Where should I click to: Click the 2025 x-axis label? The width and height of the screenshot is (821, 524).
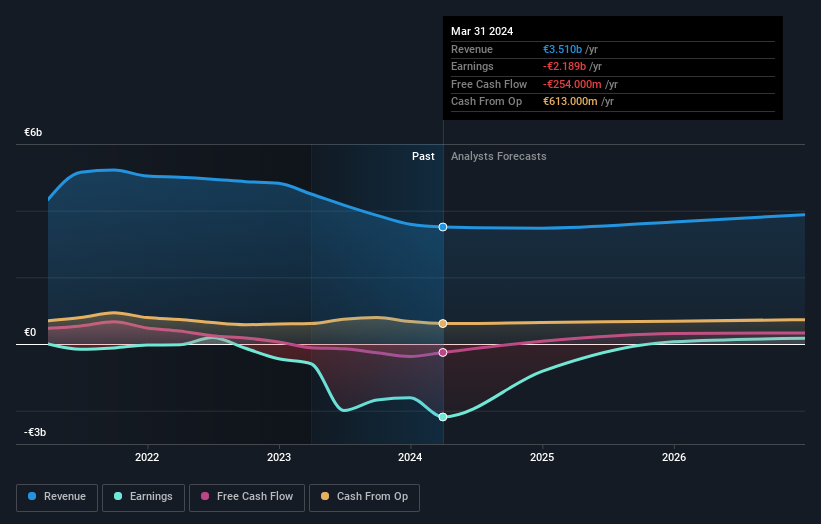click(x=542, y=457)
